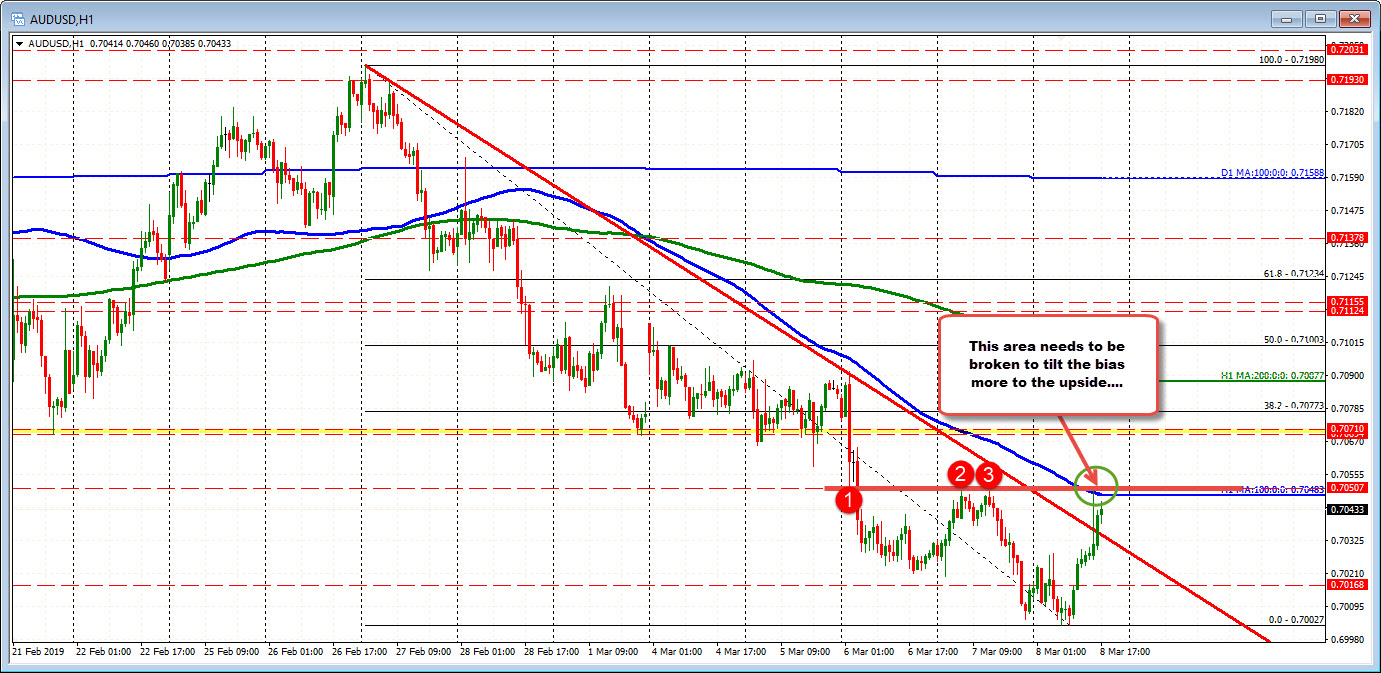Select the Fibonacci 50.0 - 0.71003 label
Image resolution: width=1381 pixels, height=673 pixels.
pyautogui.click(x=1293, y=340)
